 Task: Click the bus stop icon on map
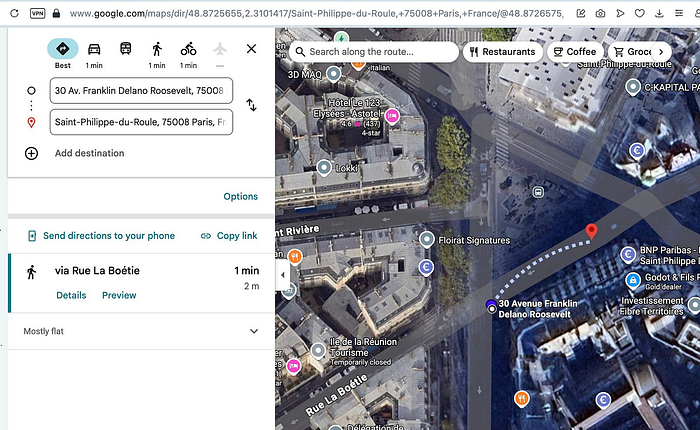click(x=538, y=192)
